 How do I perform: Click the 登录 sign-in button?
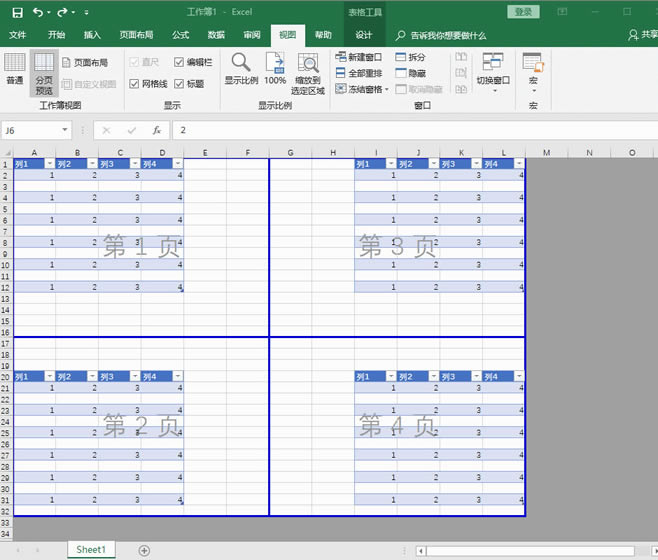point(523,12)
